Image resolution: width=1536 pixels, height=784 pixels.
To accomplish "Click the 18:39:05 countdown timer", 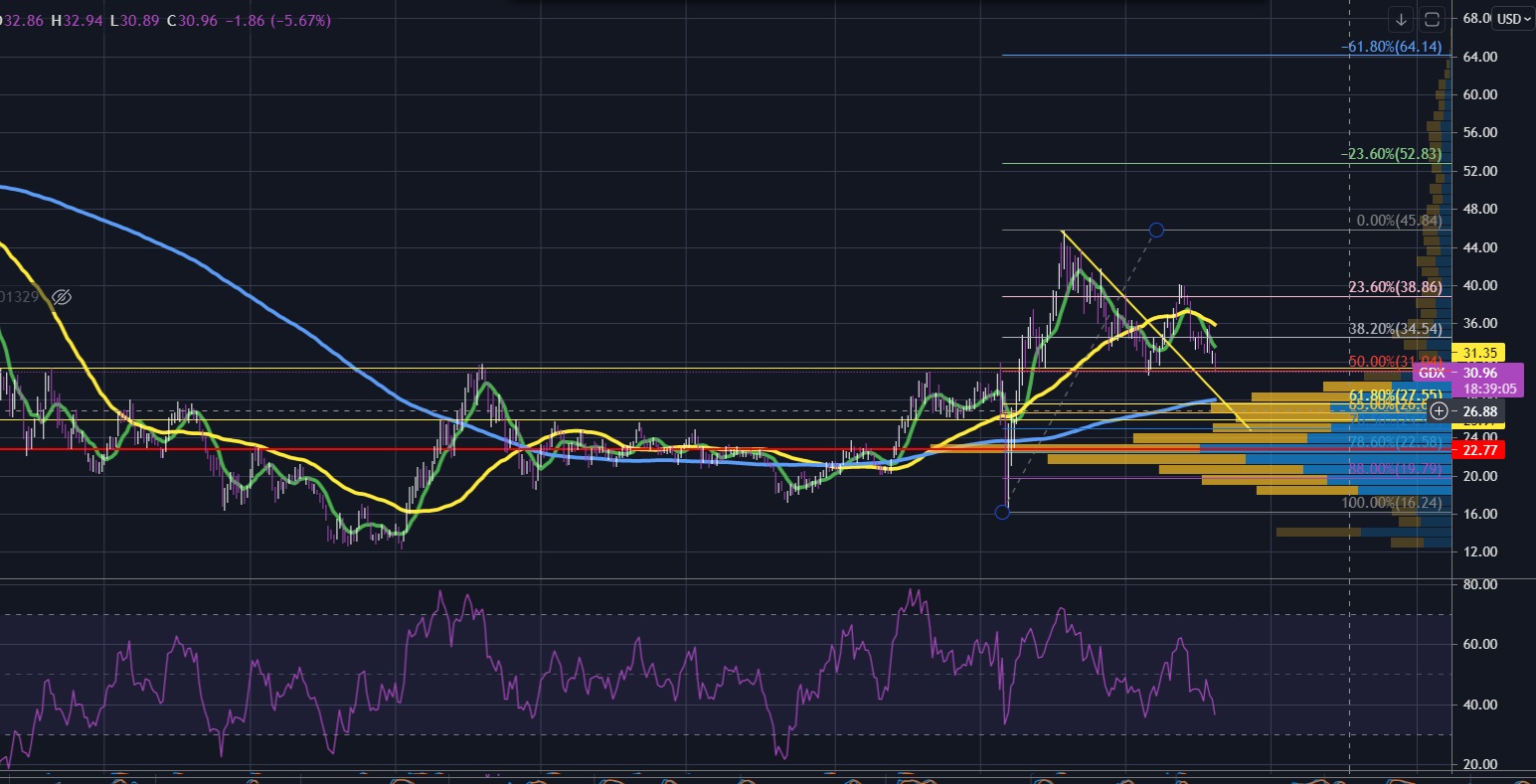I will (1488, 391).
